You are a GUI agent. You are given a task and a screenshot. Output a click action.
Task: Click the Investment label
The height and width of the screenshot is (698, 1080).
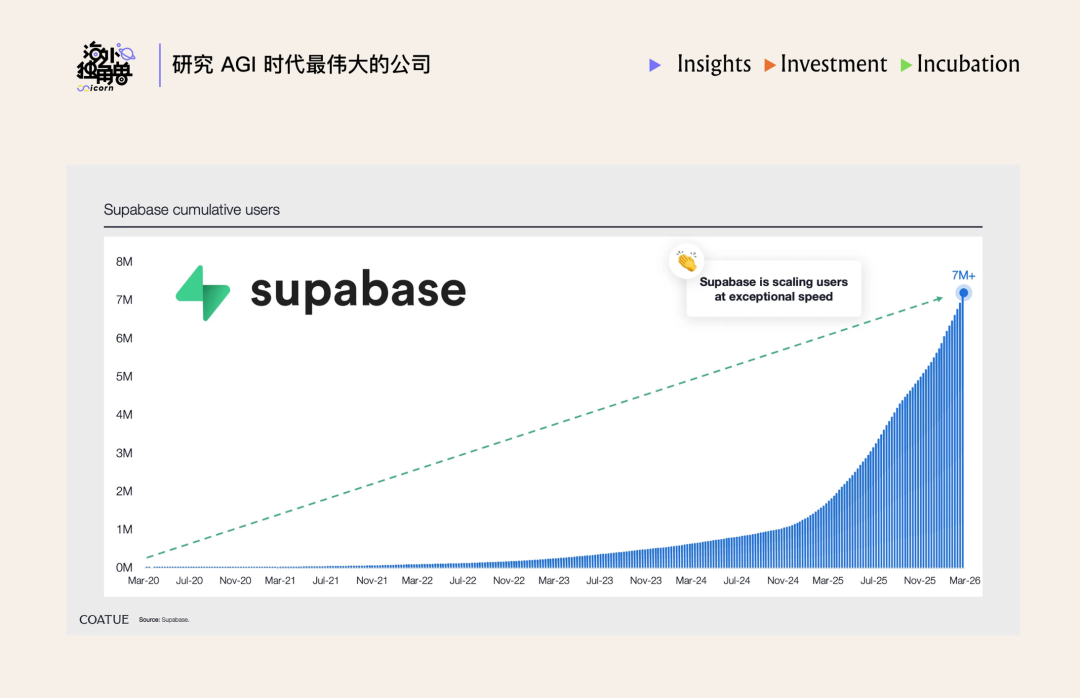click(x=833, y=64)
